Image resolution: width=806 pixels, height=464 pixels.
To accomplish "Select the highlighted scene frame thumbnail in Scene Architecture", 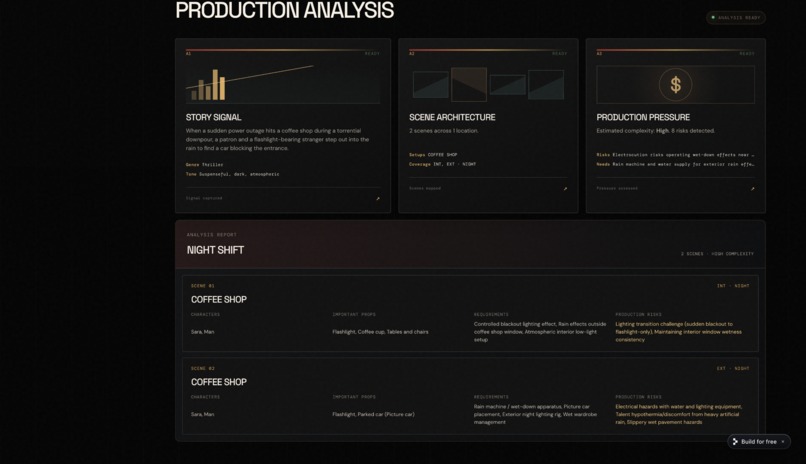I will [x=469, y=84].
